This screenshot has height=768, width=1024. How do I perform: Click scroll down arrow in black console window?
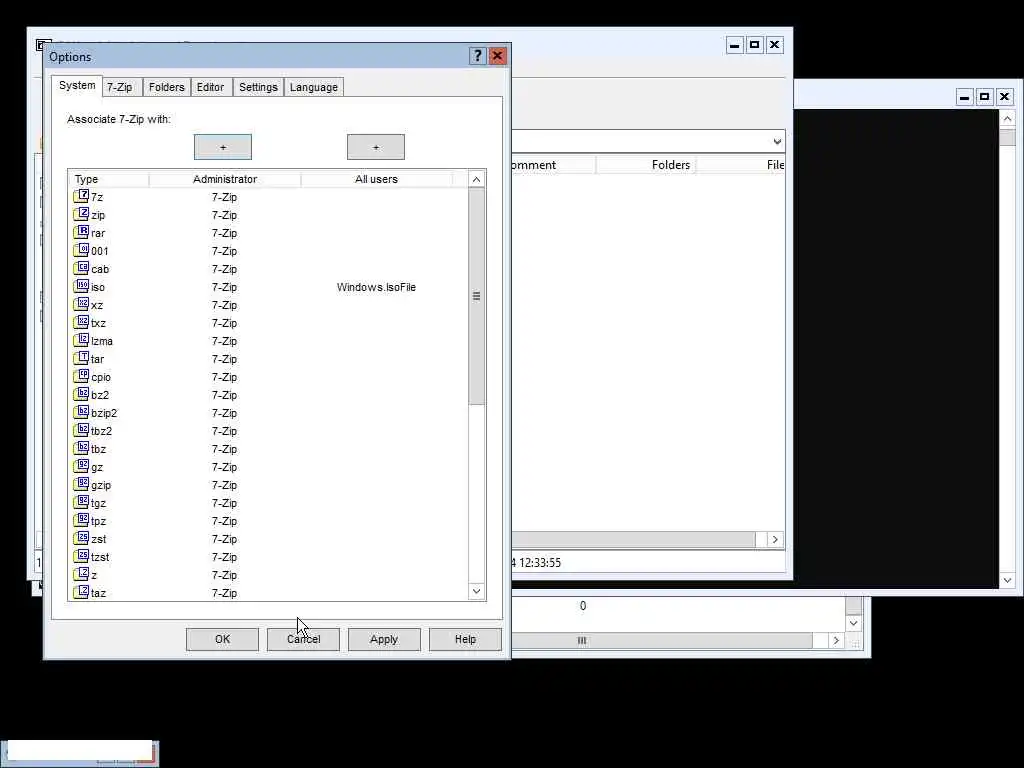point(1007,580)
